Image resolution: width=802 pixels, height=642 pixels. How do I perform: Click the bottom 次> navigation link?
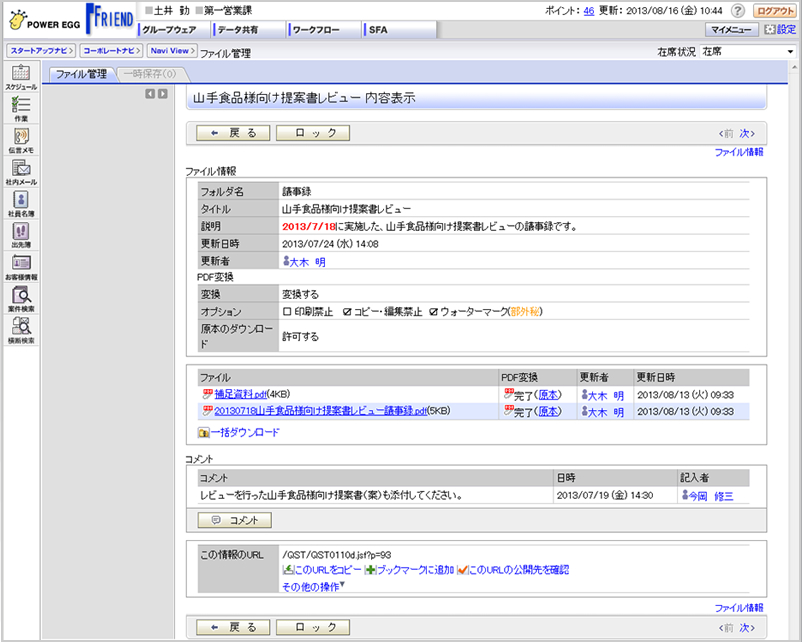(x=747, y=628)
